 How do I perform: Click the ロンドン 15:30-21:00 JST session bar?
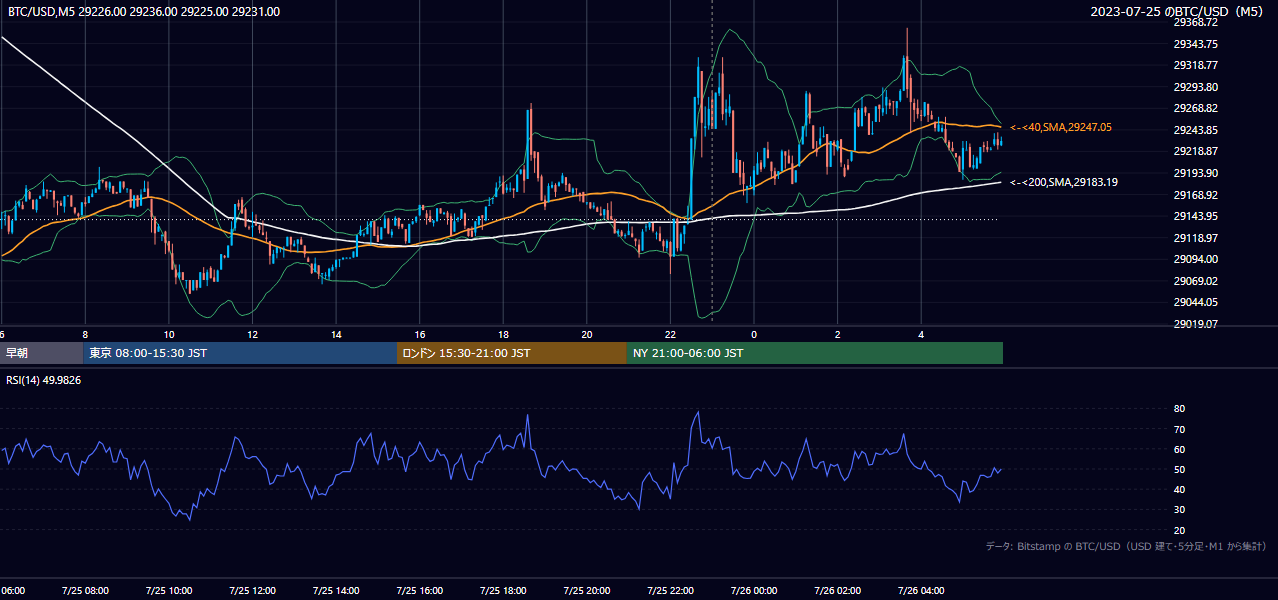(x=512, y=353)
